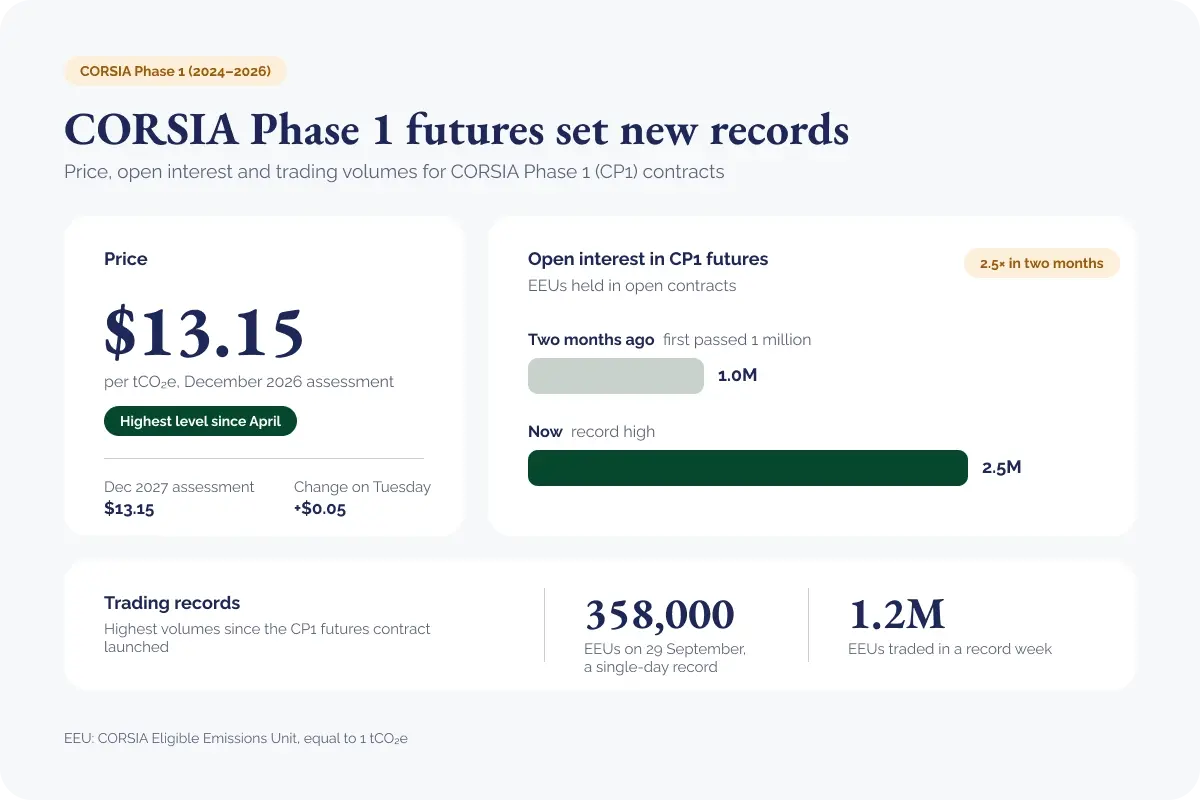
Task: Click the Dec 2027 assessment label
Action: click(x=179, y=487)
